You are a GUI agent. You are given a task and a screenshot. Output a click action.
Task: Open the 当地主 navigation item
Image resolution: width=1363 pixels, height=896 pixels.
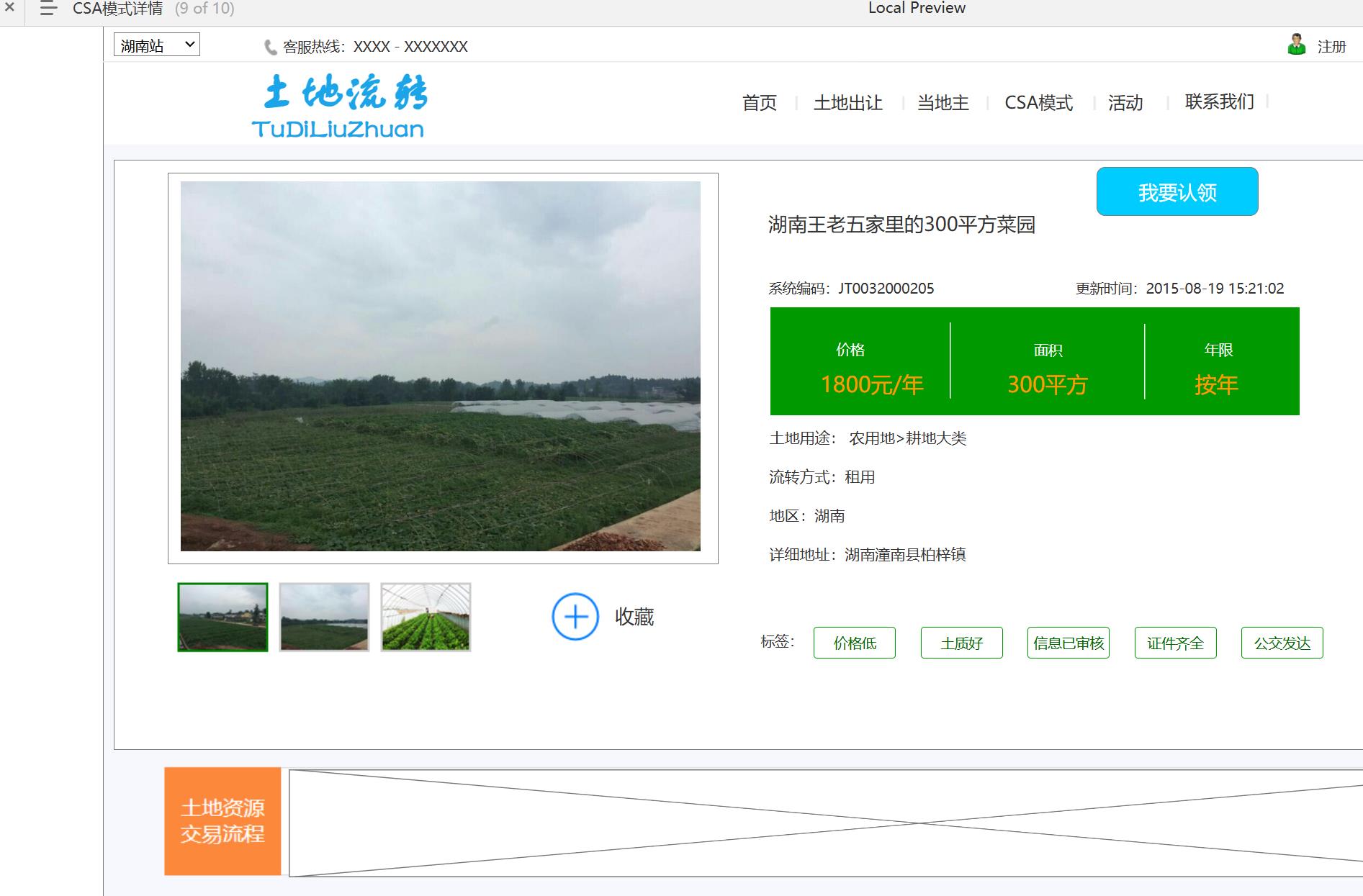943,103
